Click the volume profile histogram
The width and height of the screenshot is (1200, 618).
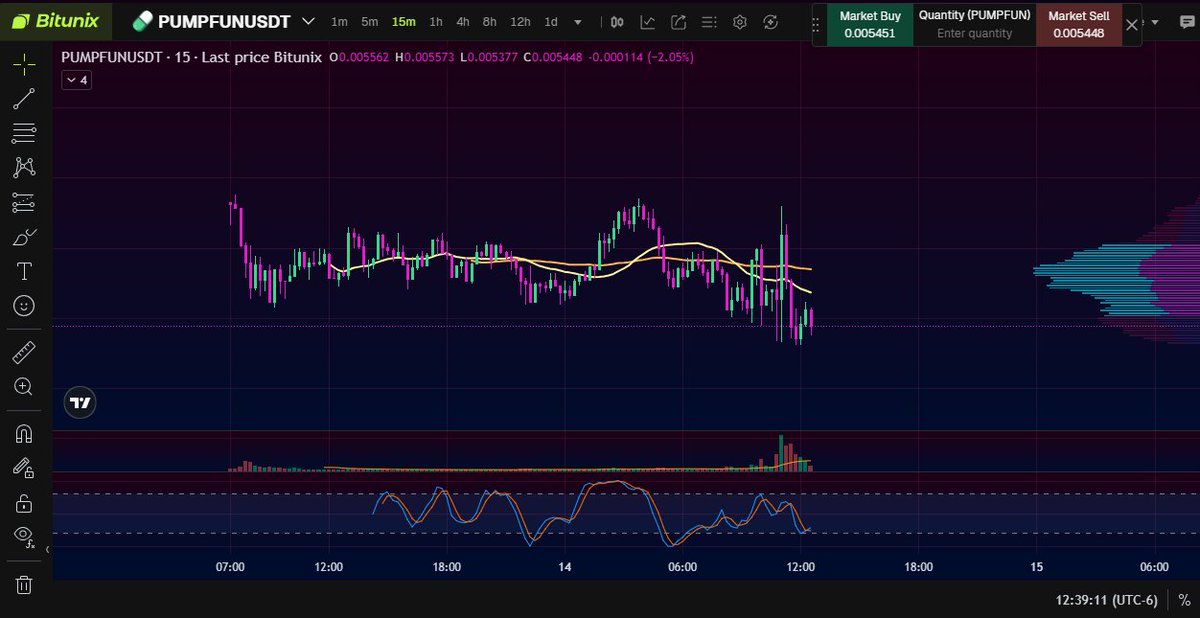pyautogui.click(x=1117, y=270)
